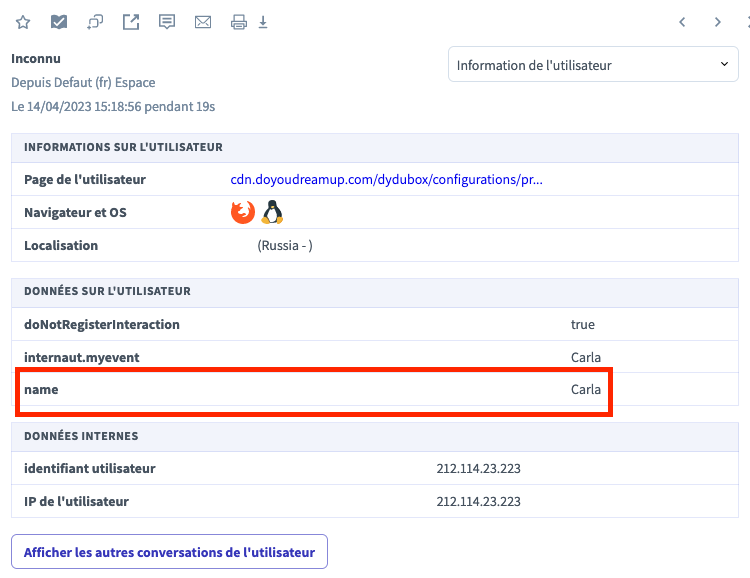
Task: Click the download arrow icon
Action: point(264,22)
